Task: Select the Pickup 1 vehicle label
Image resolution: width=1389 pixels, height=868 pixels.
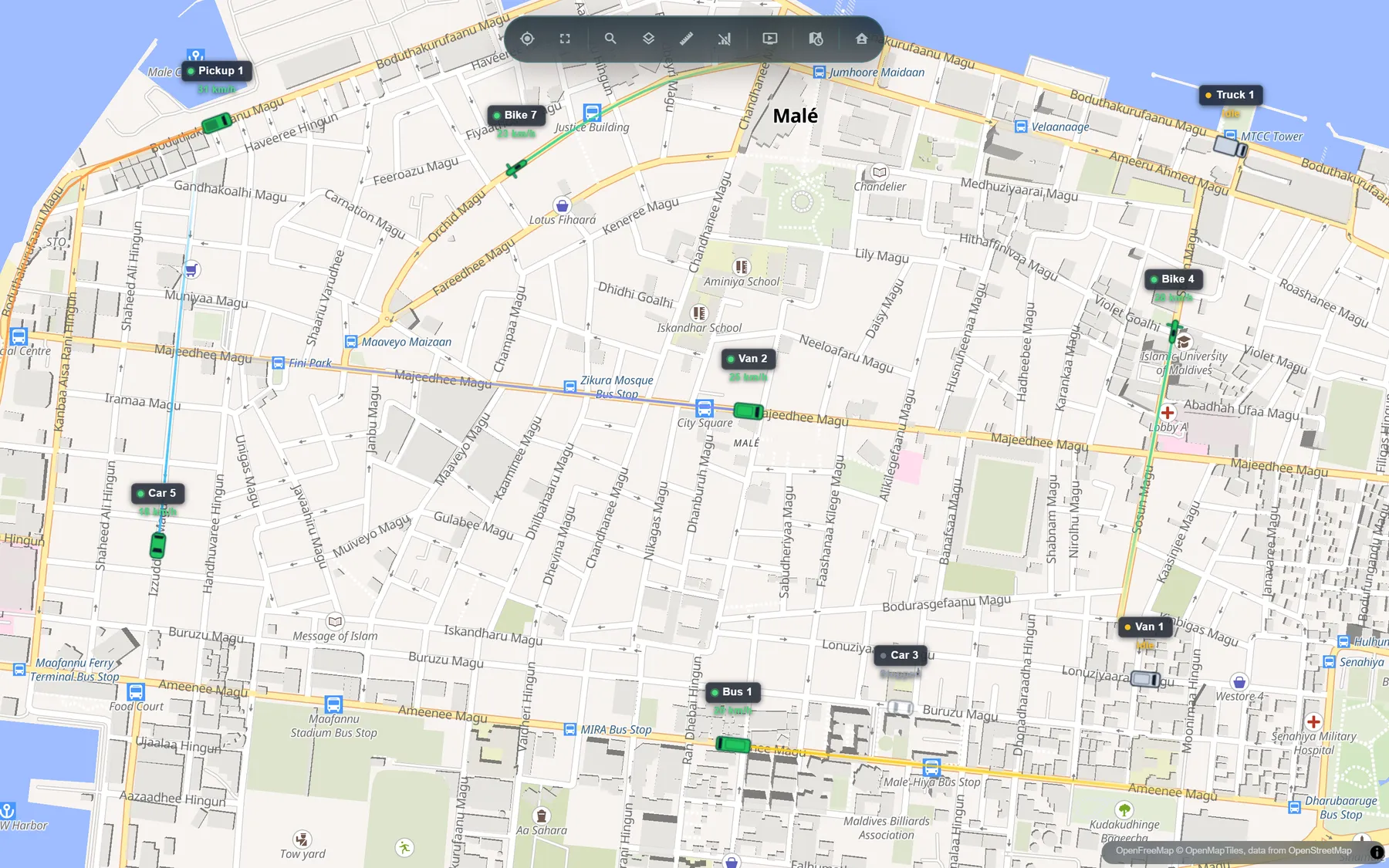Action: click(217, 71)
